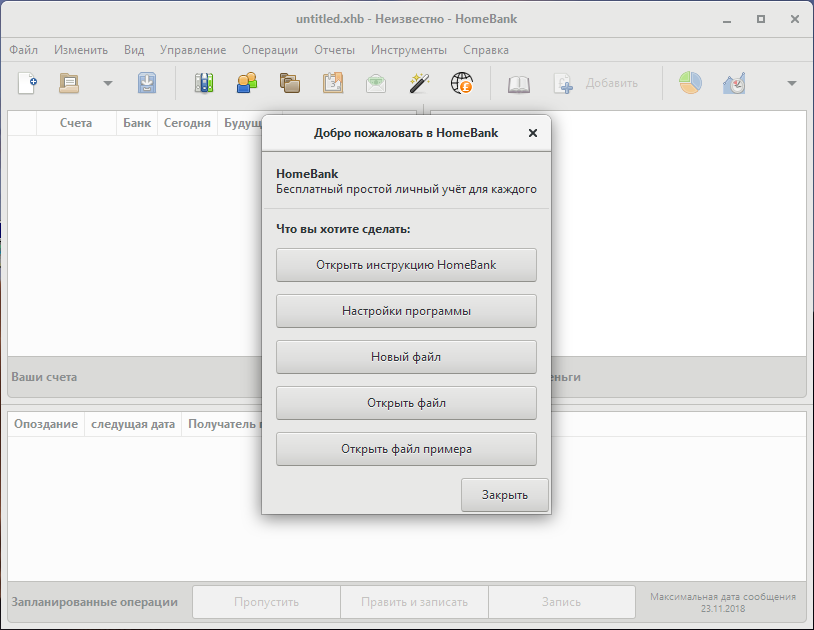
Task: Click the Show transactions book icon
Action: click(x=519, y=84)
